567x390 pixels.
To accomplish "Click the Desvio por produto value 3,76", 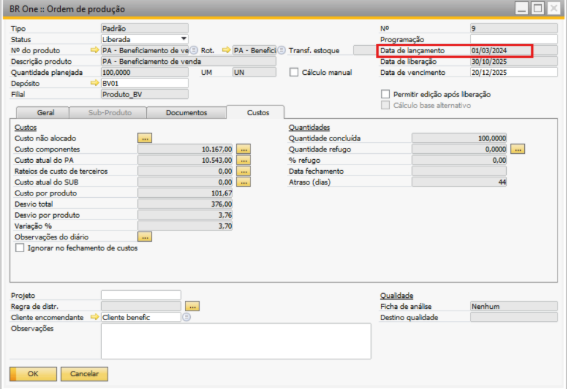I will click(185, 215).
